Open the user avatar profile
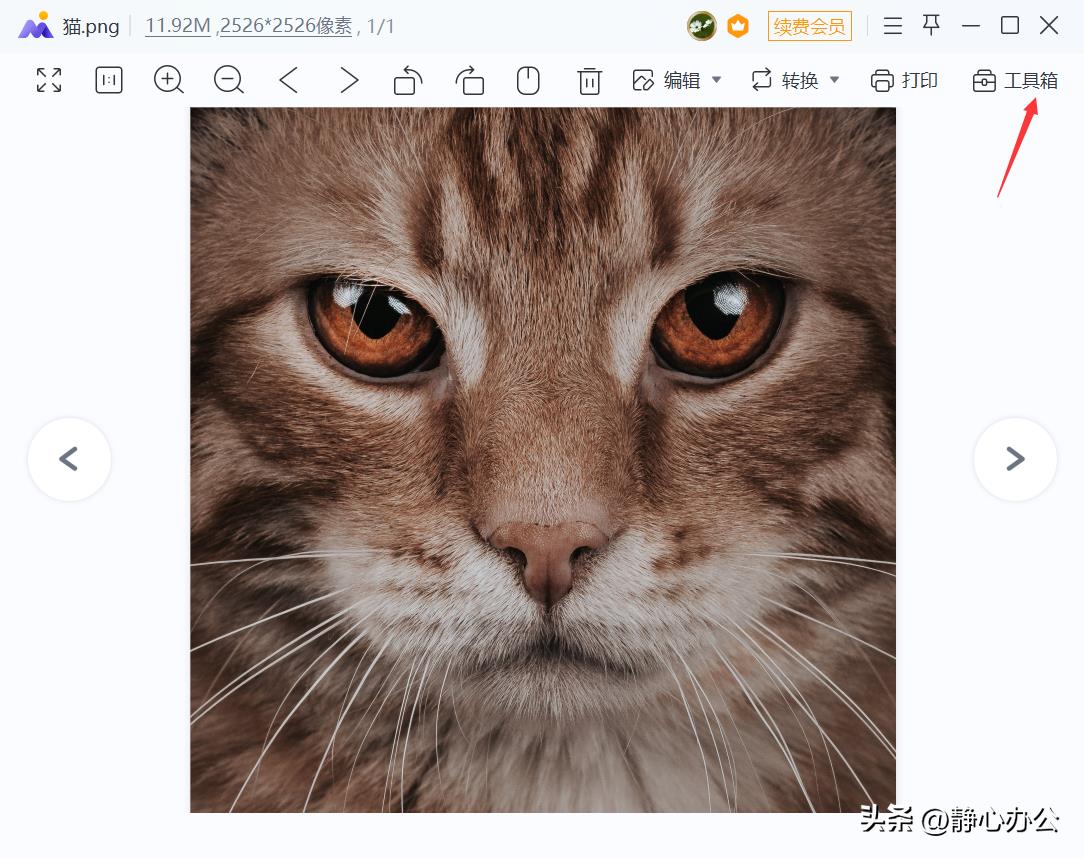The height and width of the screenshot is (858, 1084). click(701, 26)
